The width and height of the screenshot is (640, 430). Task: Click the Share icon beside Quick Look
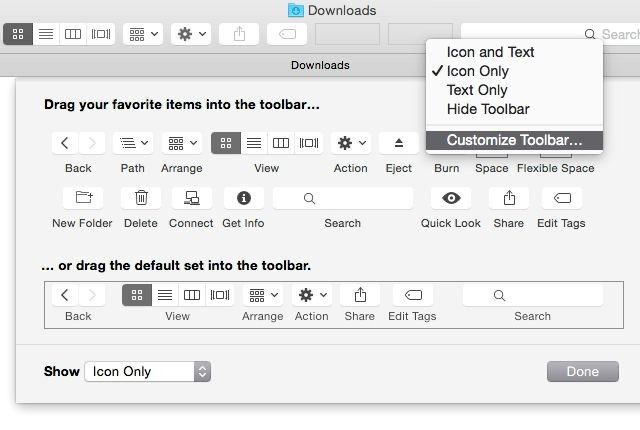point(509,198)
